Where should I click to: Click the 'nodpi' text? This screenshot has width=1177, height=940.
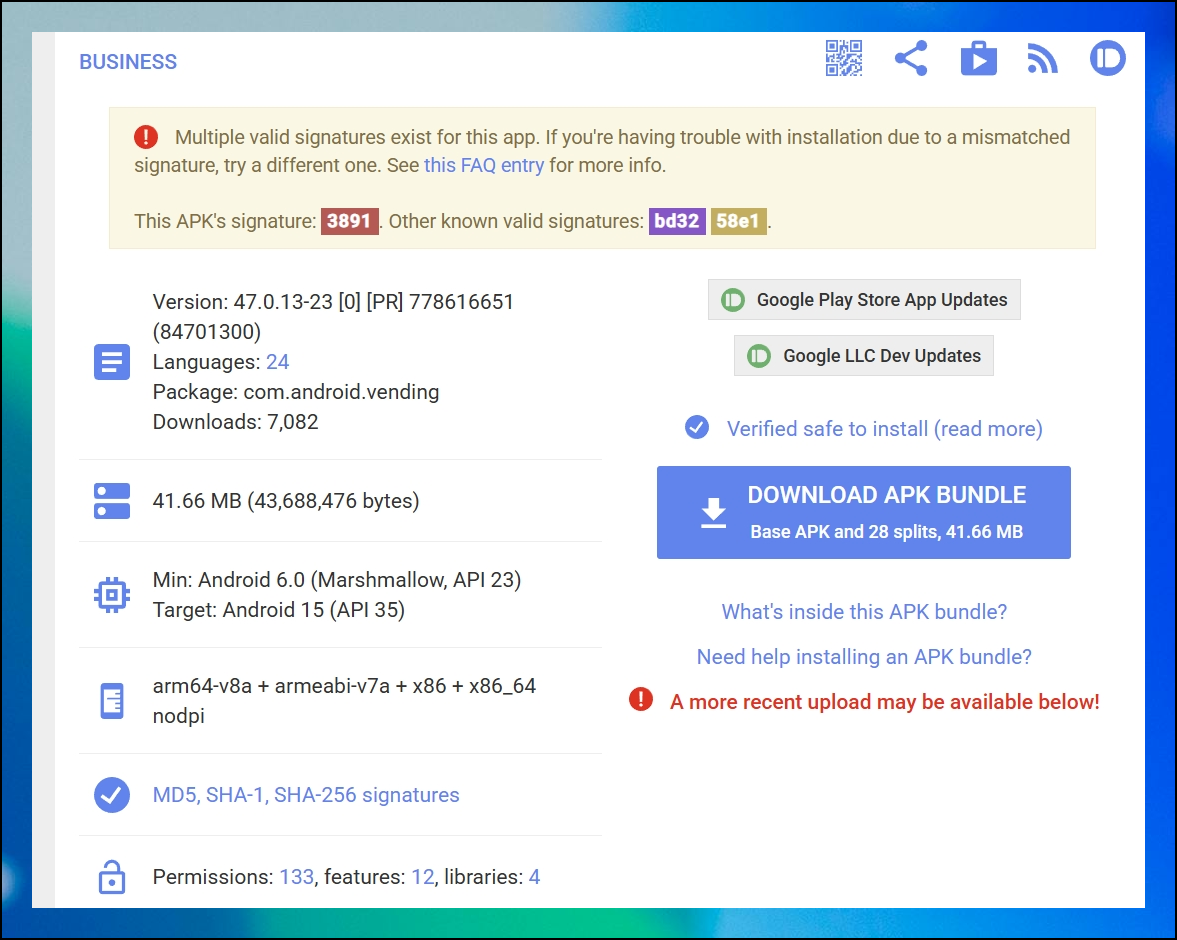179,716
